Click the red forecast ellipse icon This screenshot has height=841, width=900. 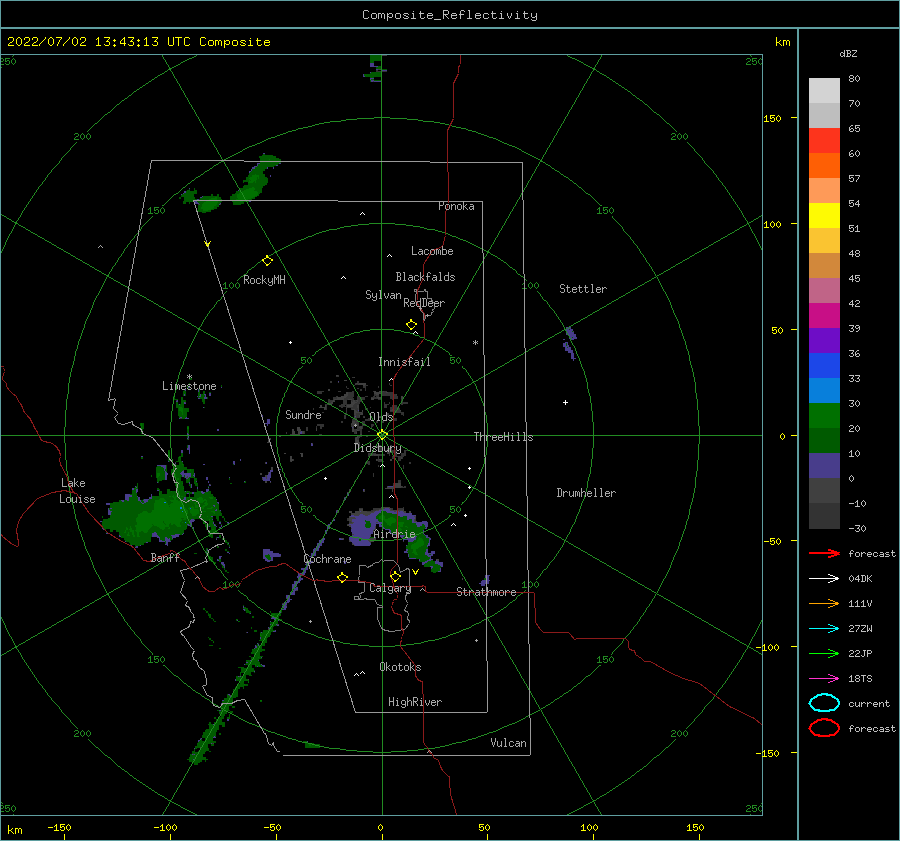tap(824, 728)
